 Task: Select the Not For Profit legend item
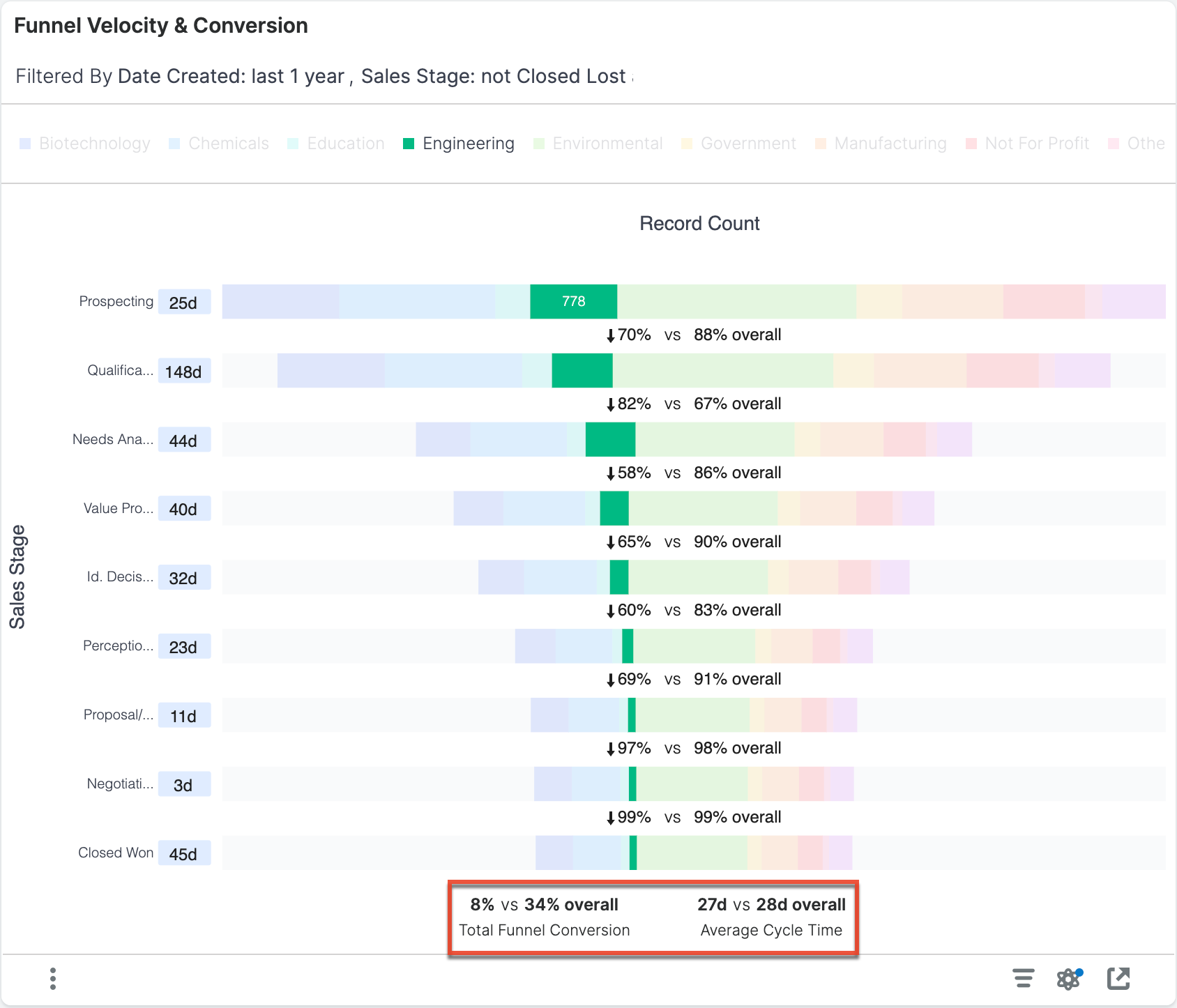click(x=1028, y=144)
